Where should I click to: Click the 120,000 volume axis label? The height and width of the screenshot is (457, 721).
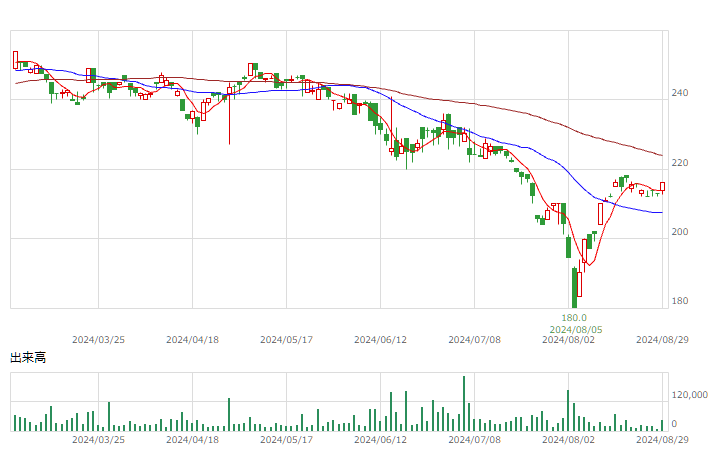tap(689, 395)
